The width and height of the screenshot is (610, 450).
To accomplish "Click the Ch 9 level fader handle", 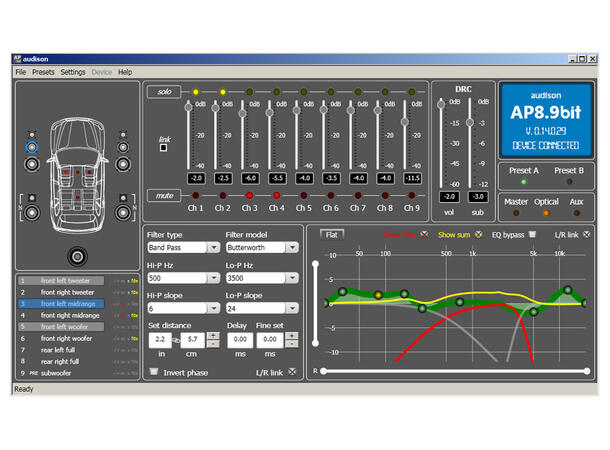I will 405,122.
